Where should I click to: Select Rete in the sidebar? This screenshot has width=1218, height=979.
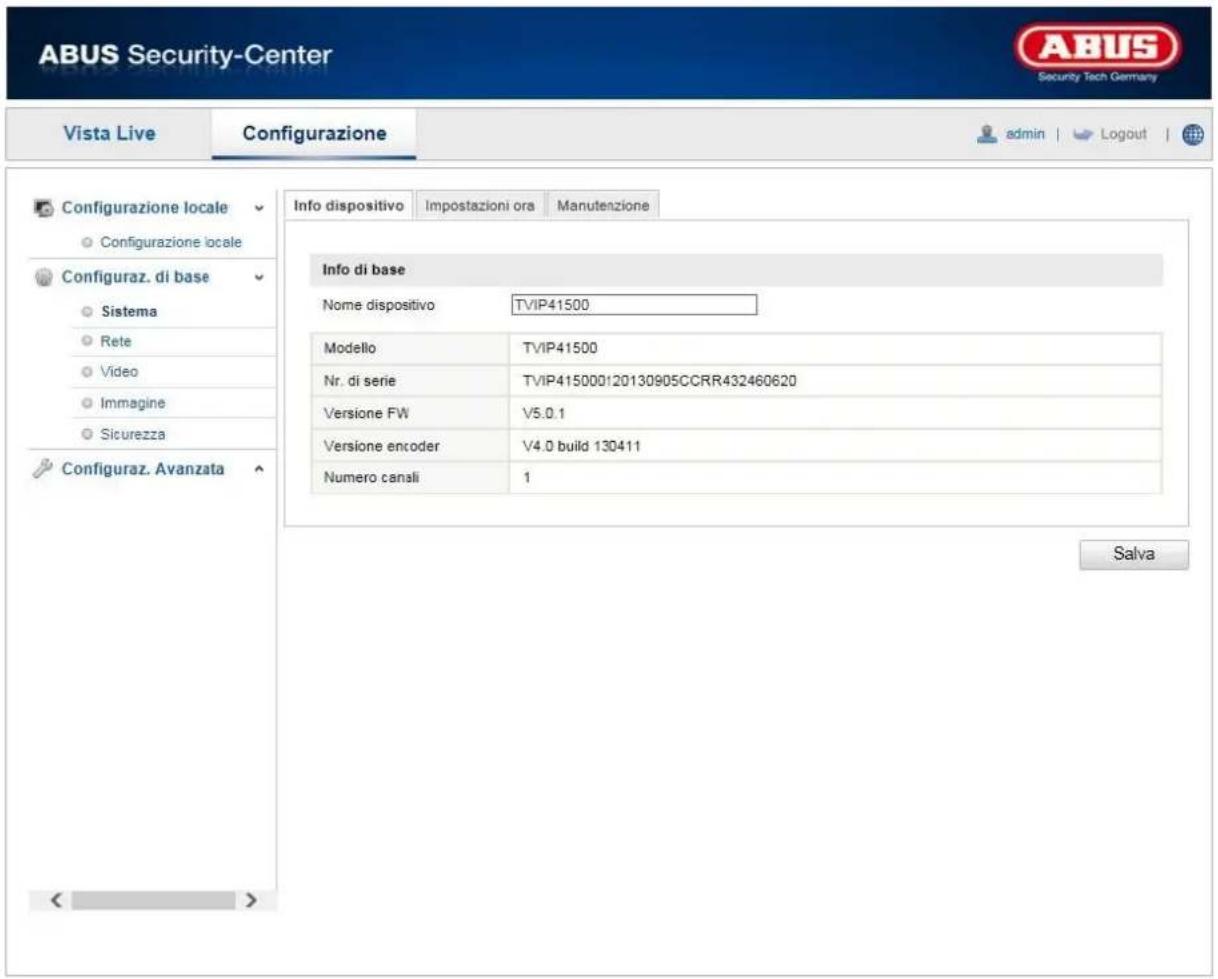(x=116, y=341)
